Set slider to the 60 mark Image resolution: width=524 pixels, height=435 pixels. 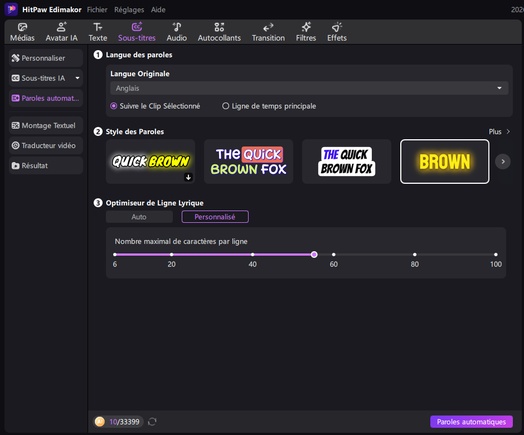point(334,255)
